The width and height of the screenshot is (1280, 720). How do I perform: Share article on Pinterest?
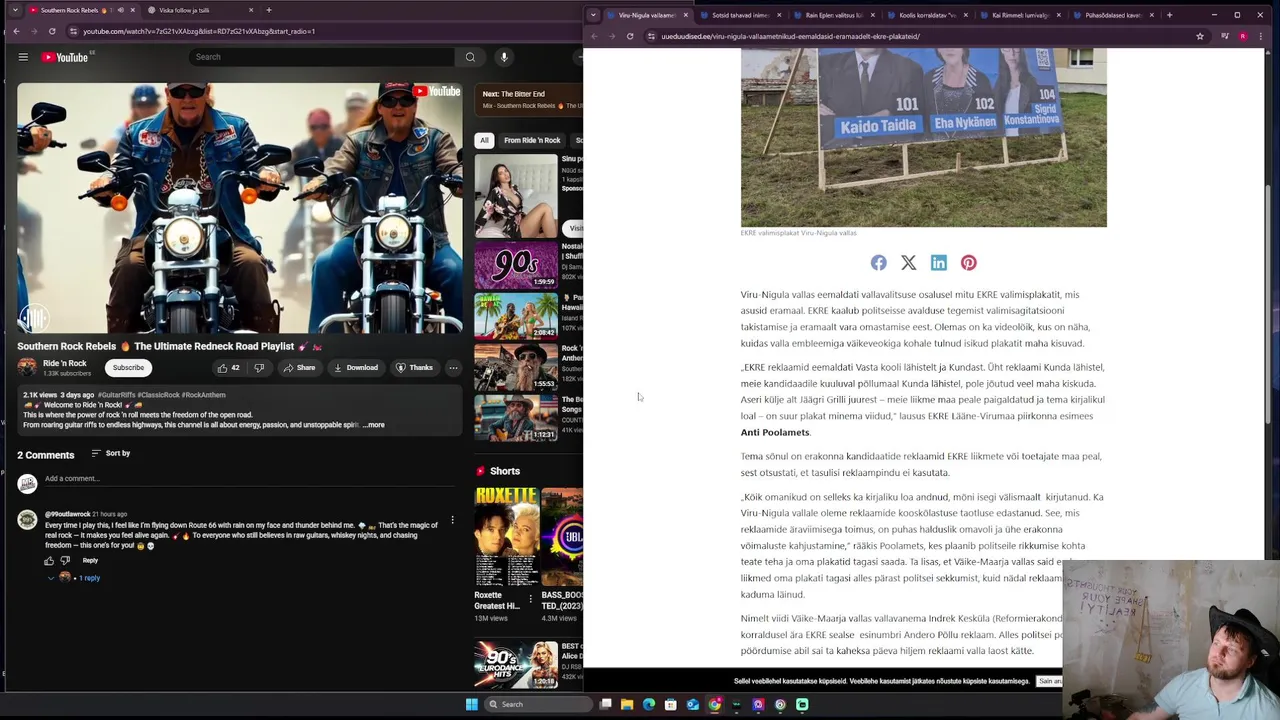(969, 263)
